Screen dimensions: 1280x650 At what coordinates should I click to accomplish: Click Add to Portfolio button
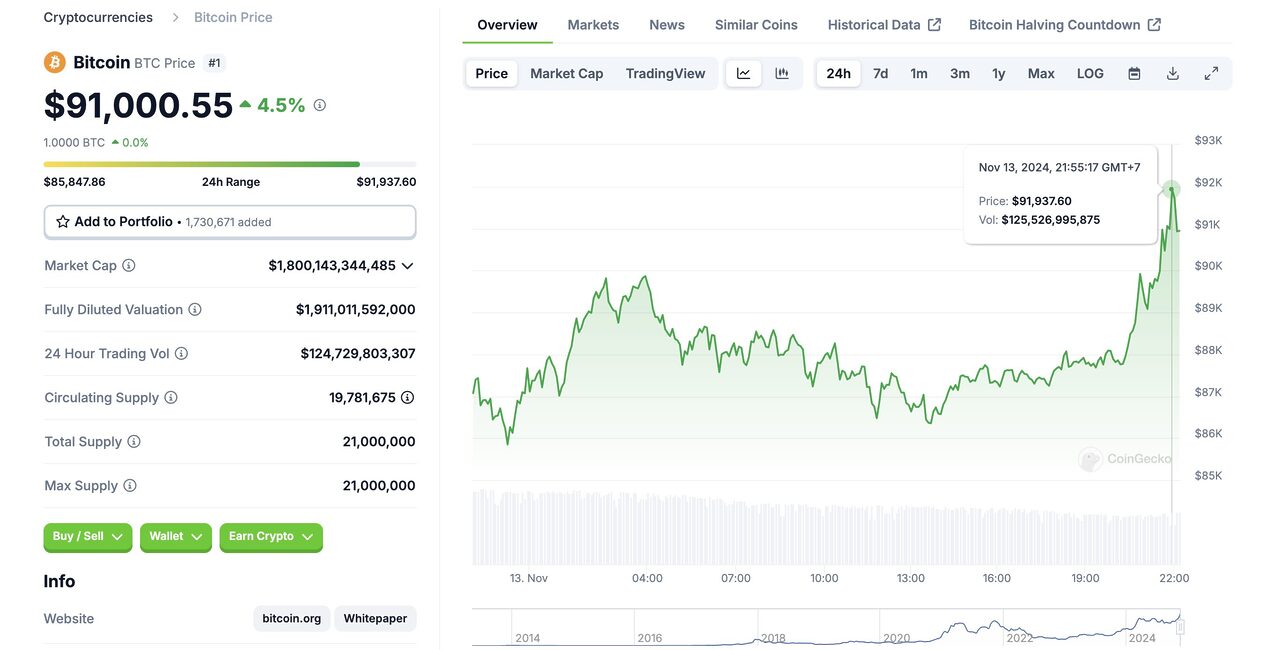230,222
